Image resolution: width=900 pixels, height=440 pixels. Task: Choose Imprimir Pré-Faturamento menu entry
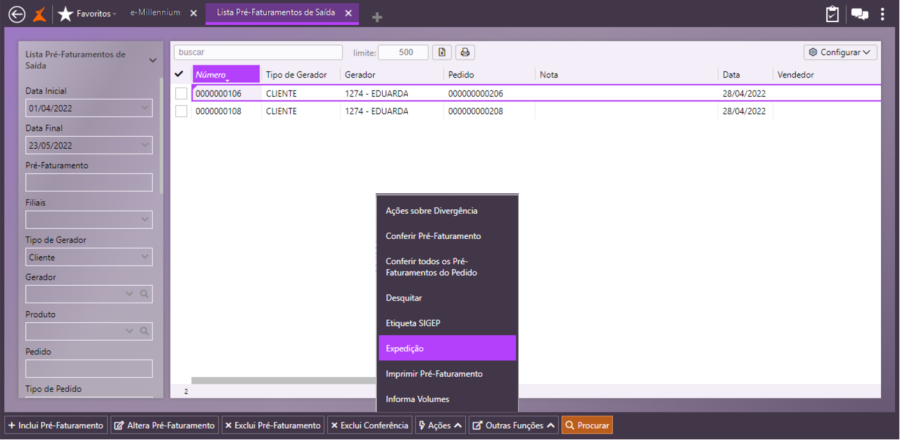[448, 373]
